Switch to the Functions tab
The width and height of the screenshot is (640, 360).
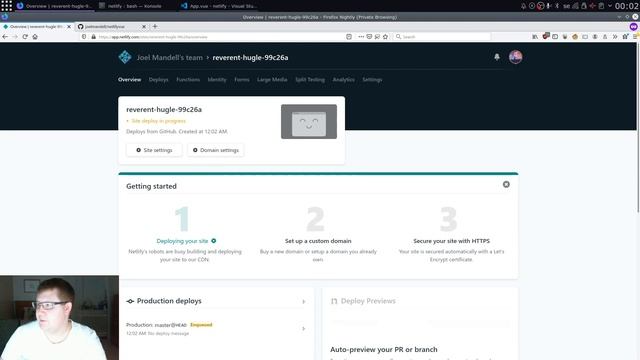(188, 80)
